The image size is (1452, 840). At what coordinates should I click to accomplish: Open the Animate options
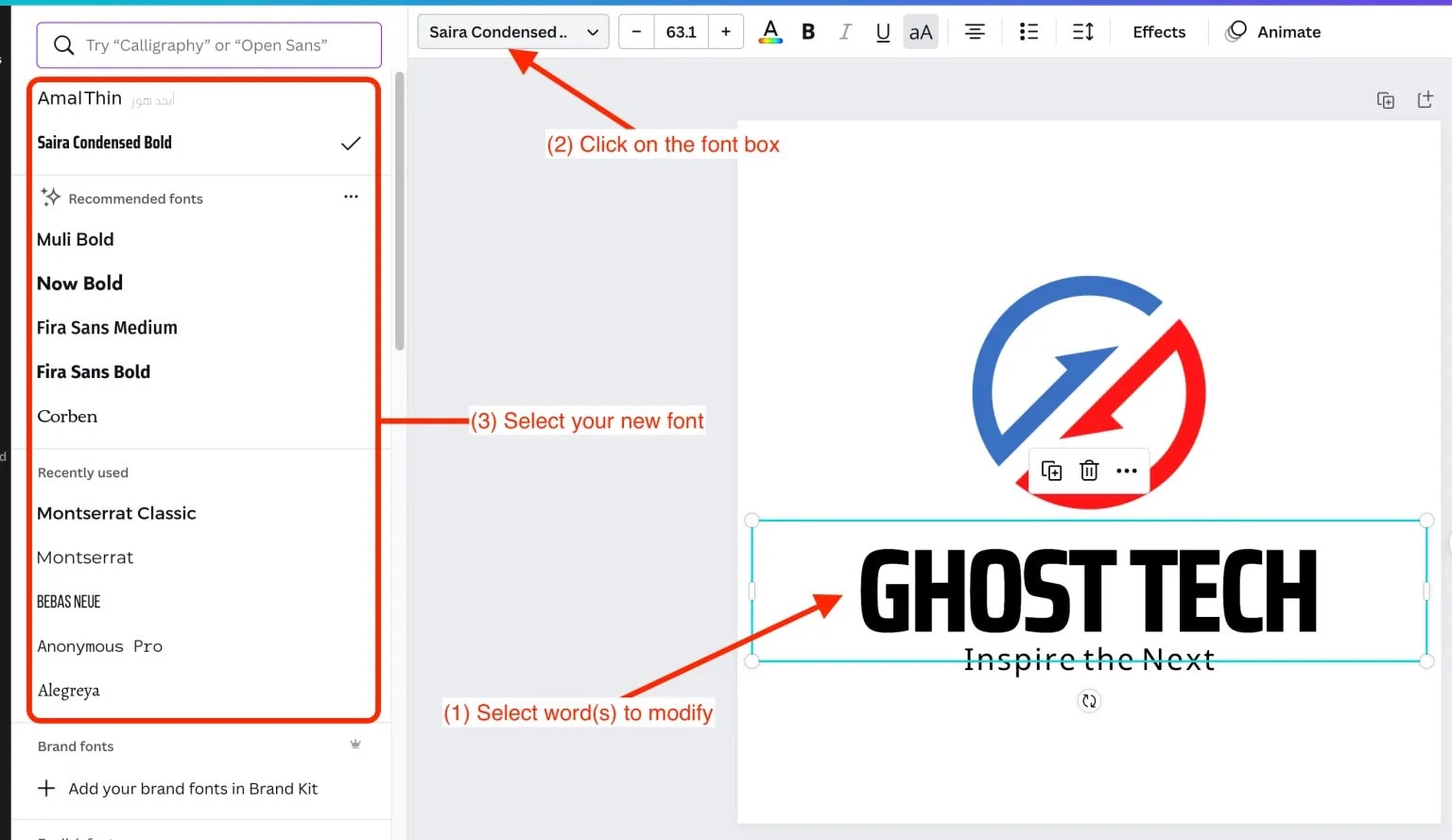1273,32
